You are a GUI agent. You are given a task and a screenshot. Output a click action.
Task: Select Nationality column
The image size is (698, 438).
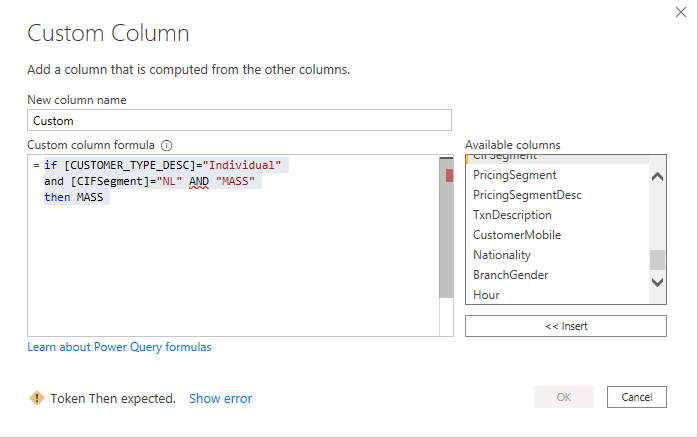[502, 255]
